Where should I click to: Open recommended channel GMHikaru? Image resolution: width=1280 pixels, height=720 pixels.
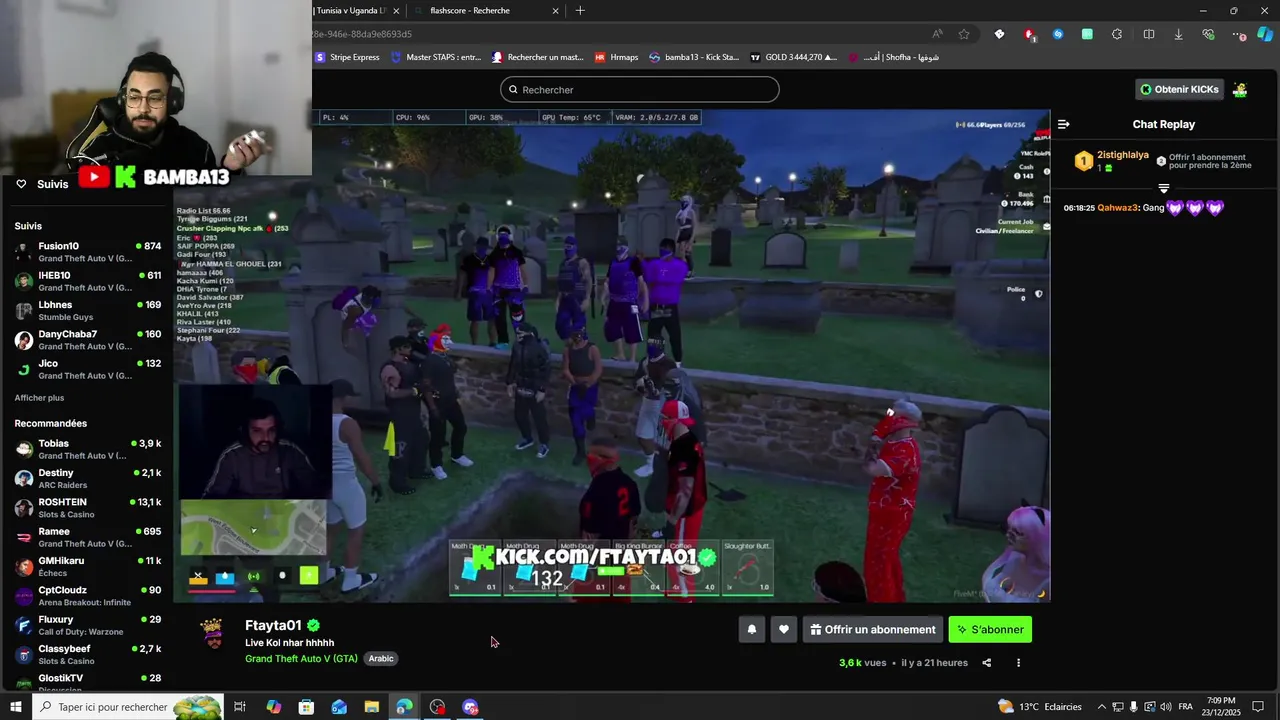(88, 566)
